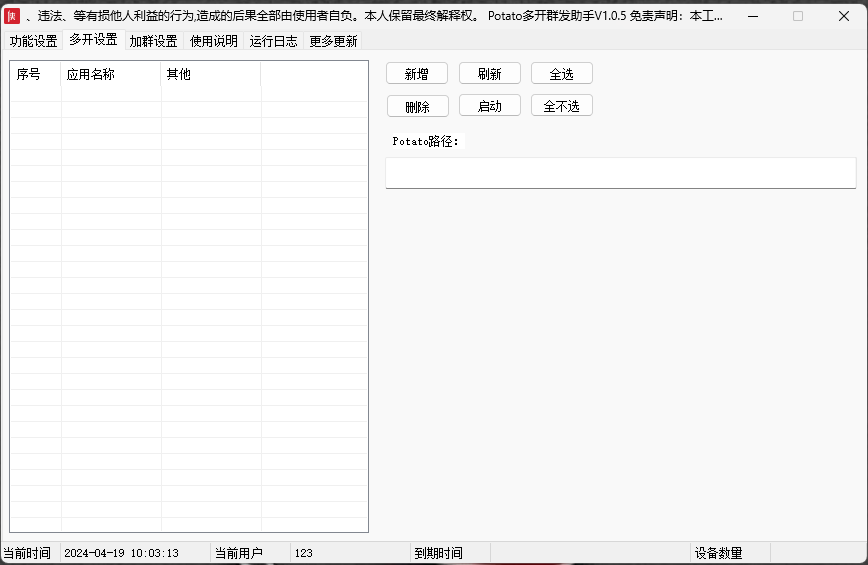This screenshot has height=565, width=868.
Task: Click the 刷新 button
Action: [x=489, y=74]
